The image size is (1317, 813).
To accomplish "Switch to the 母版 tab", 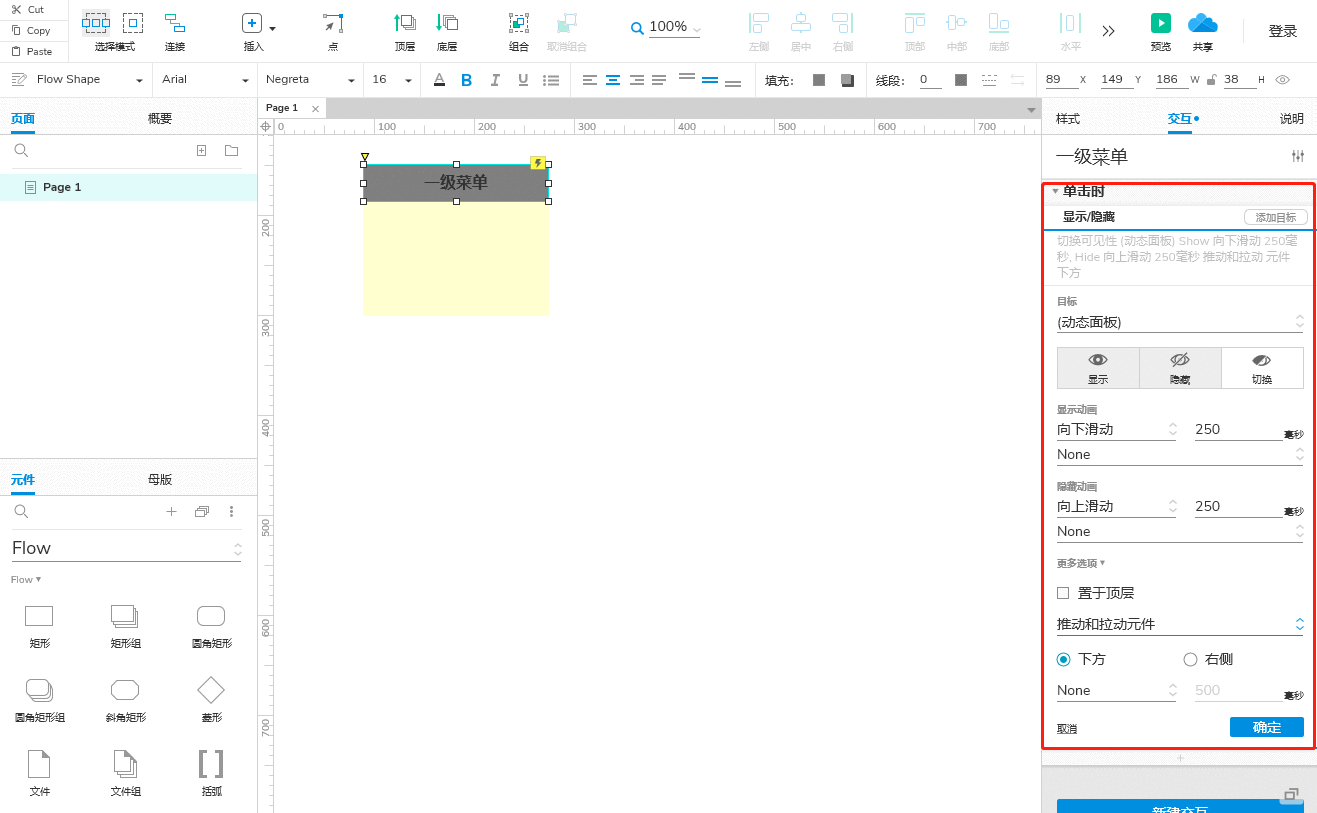I will click(x=160, y=479).
